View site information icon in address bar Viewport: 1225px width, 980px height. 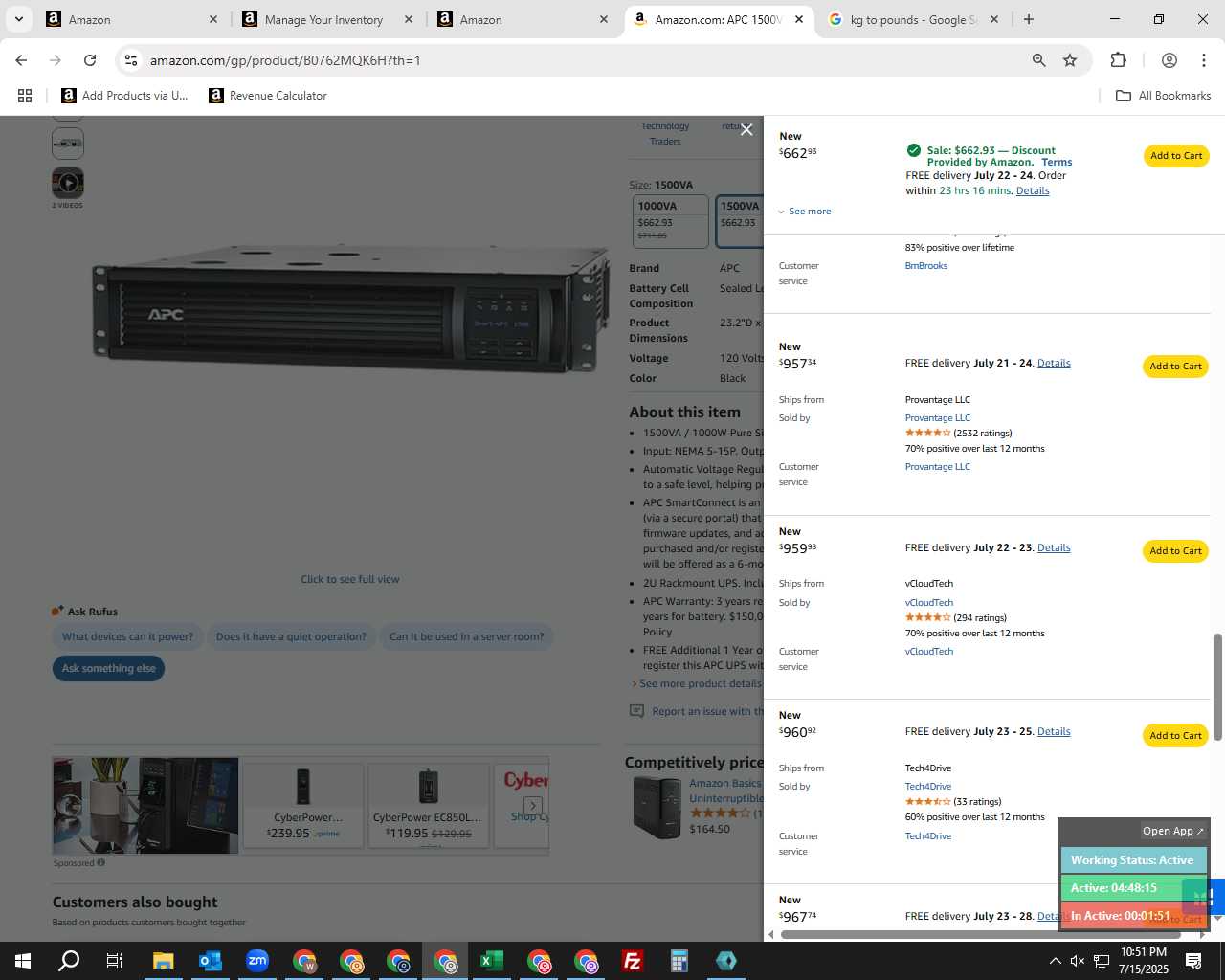[131, 60]
